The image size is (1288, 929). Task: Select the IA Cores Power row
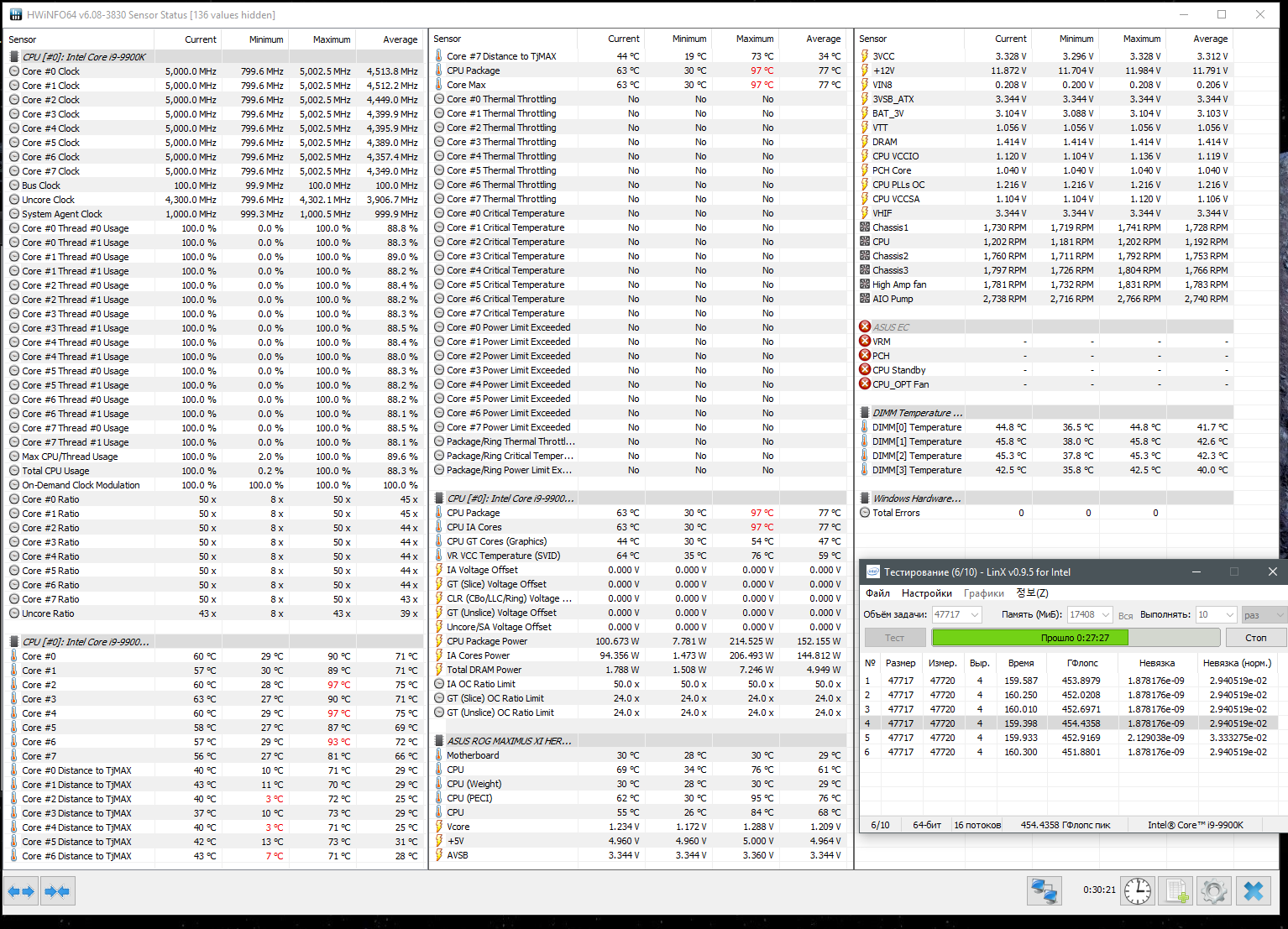[638, 655]
